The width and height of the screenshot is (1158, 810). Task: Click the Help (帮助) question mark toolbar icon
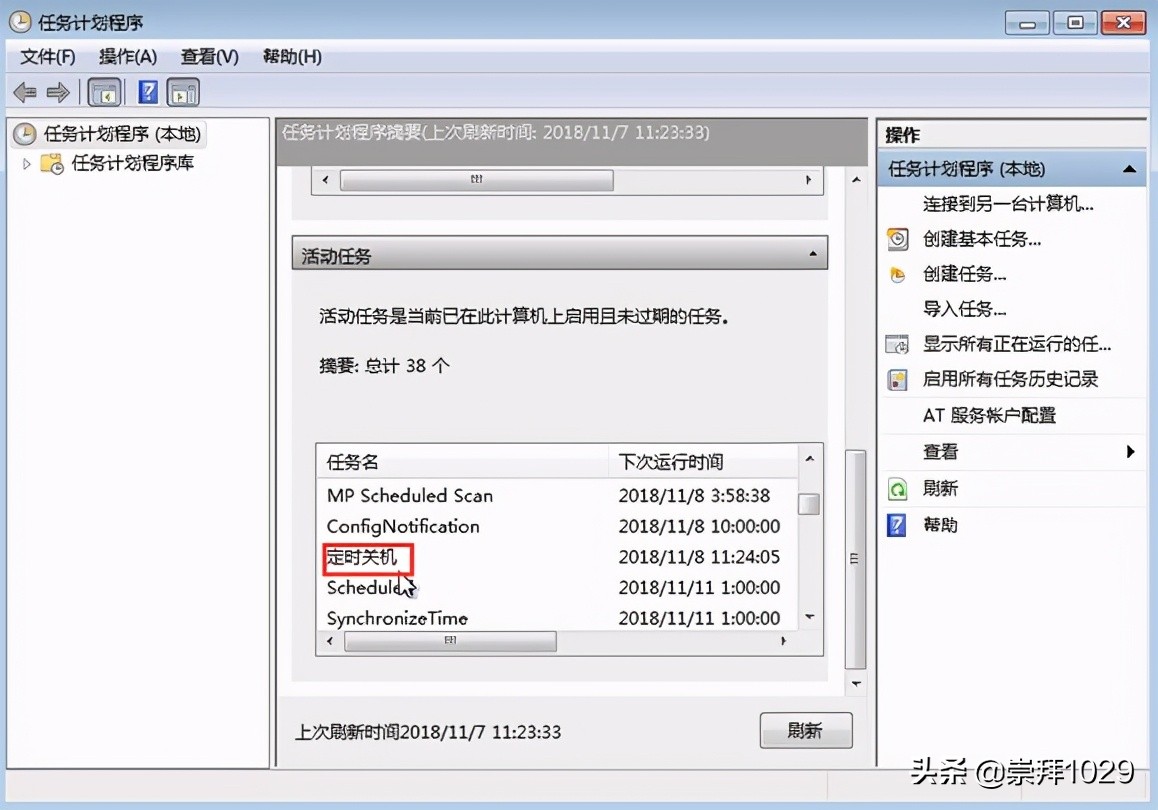pos(146,91)
